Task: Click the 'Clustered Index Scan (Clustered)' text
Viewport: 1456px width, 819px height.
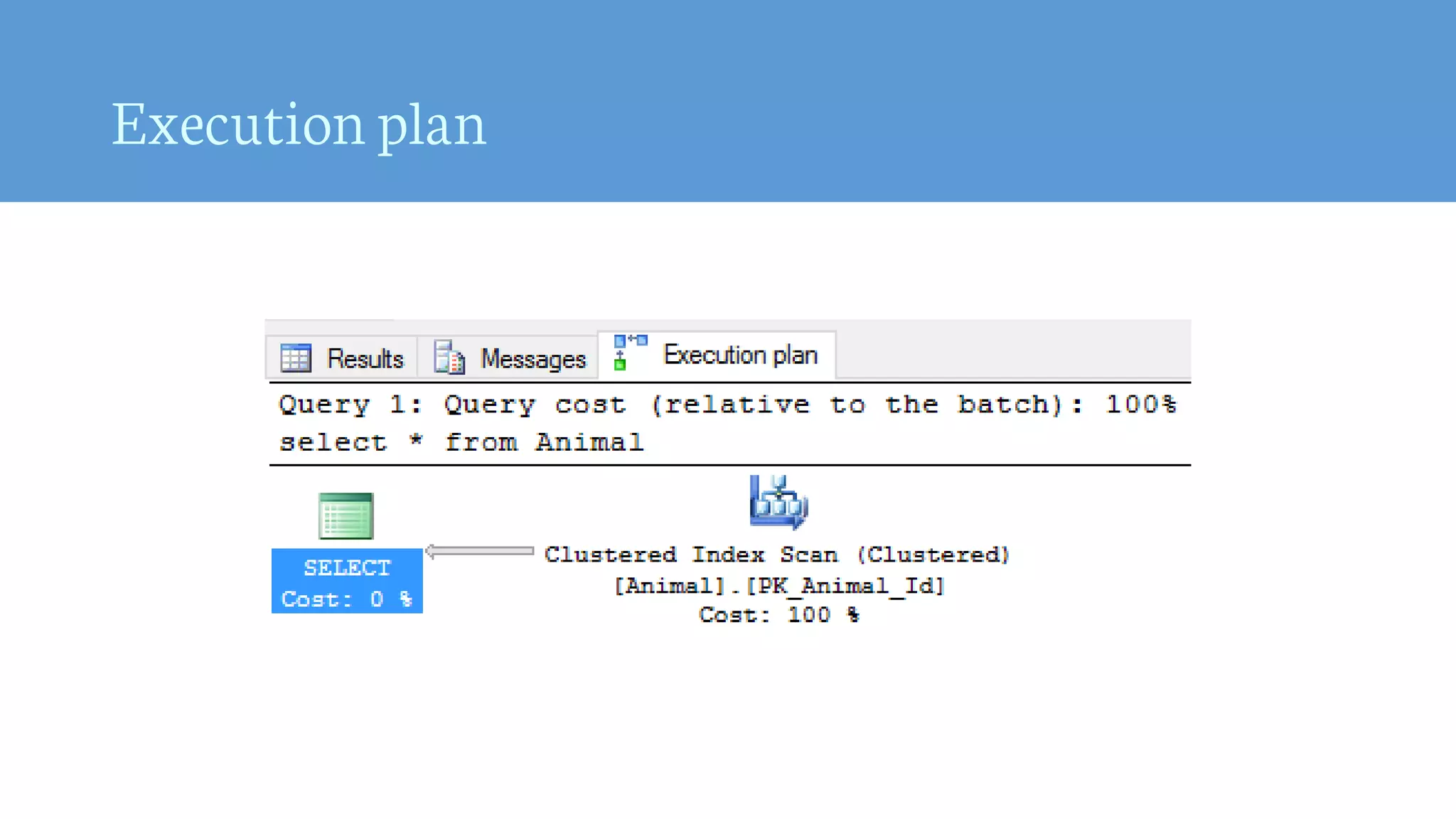Action: click(x=777, y=555)
